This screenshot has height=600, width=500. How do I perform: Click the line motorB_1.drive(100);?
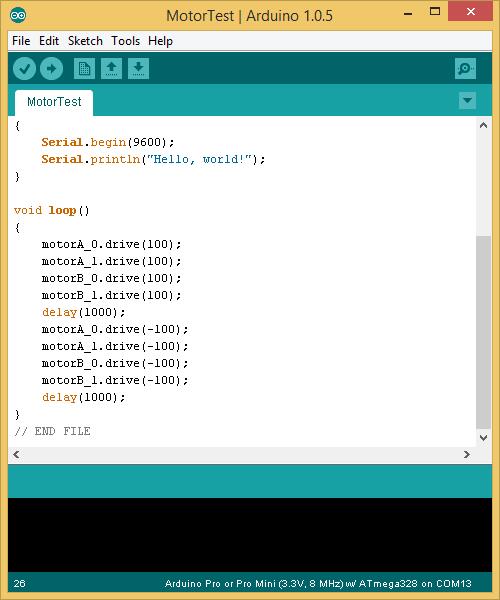point(111,295)
